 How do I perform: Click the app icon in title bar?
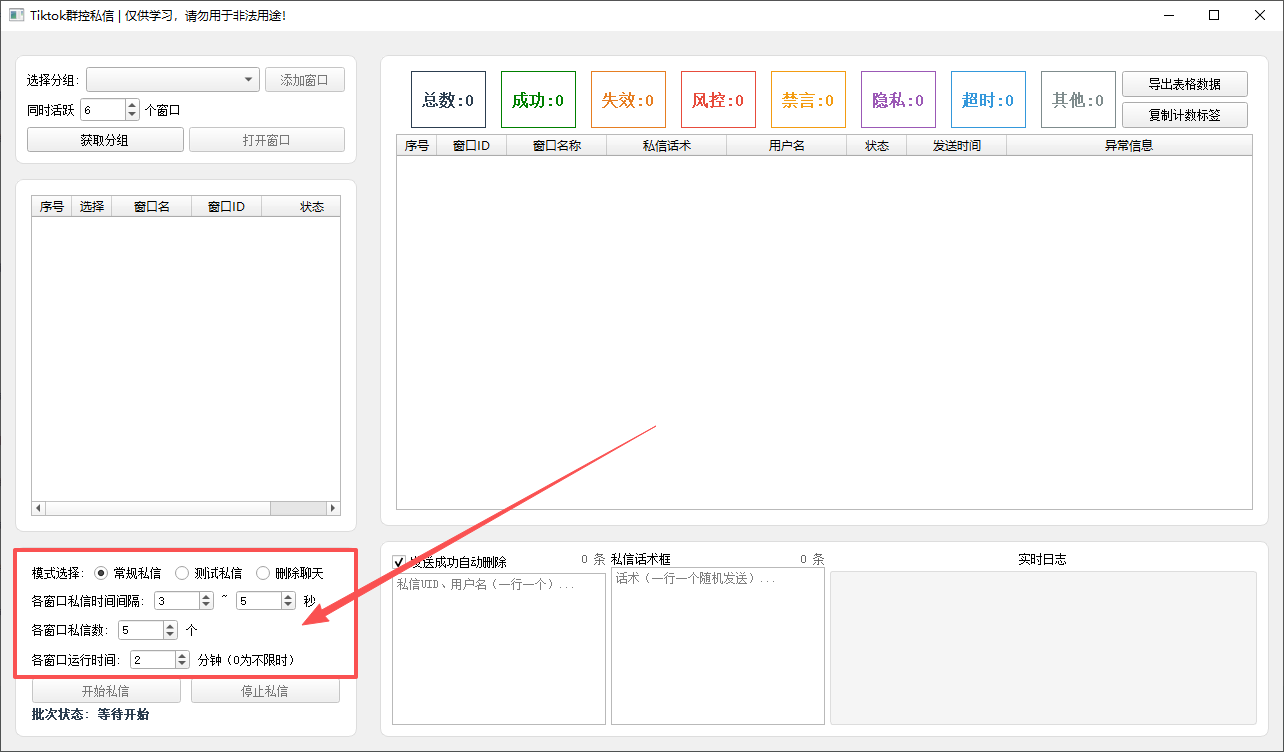(16, 15)
